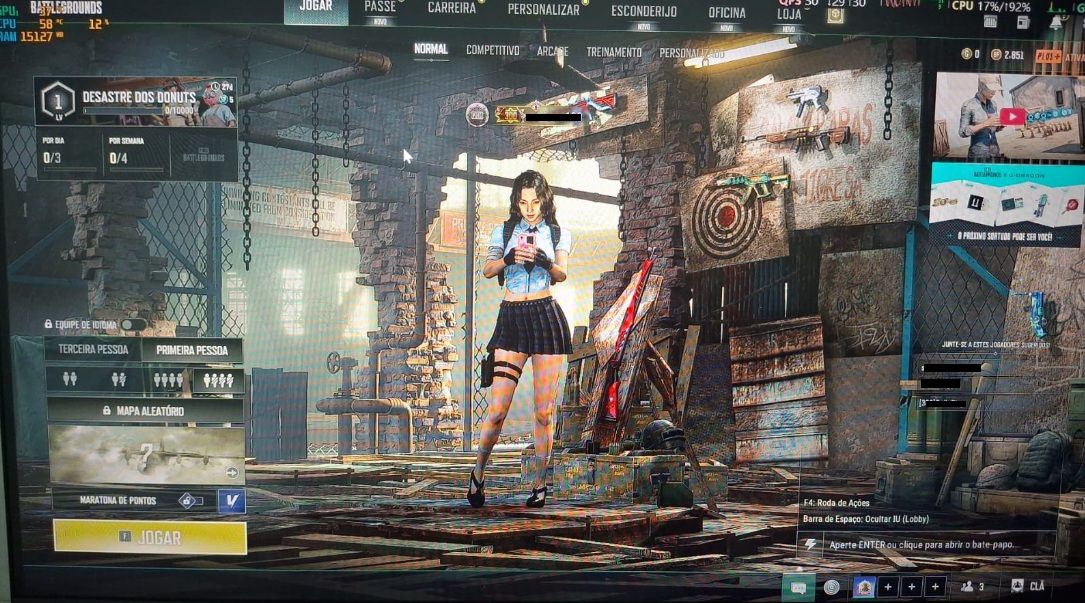Open the CLÃ clan menu
Screen dimensions: 1085x603
pyautogui.click(x=1027, y=586)
